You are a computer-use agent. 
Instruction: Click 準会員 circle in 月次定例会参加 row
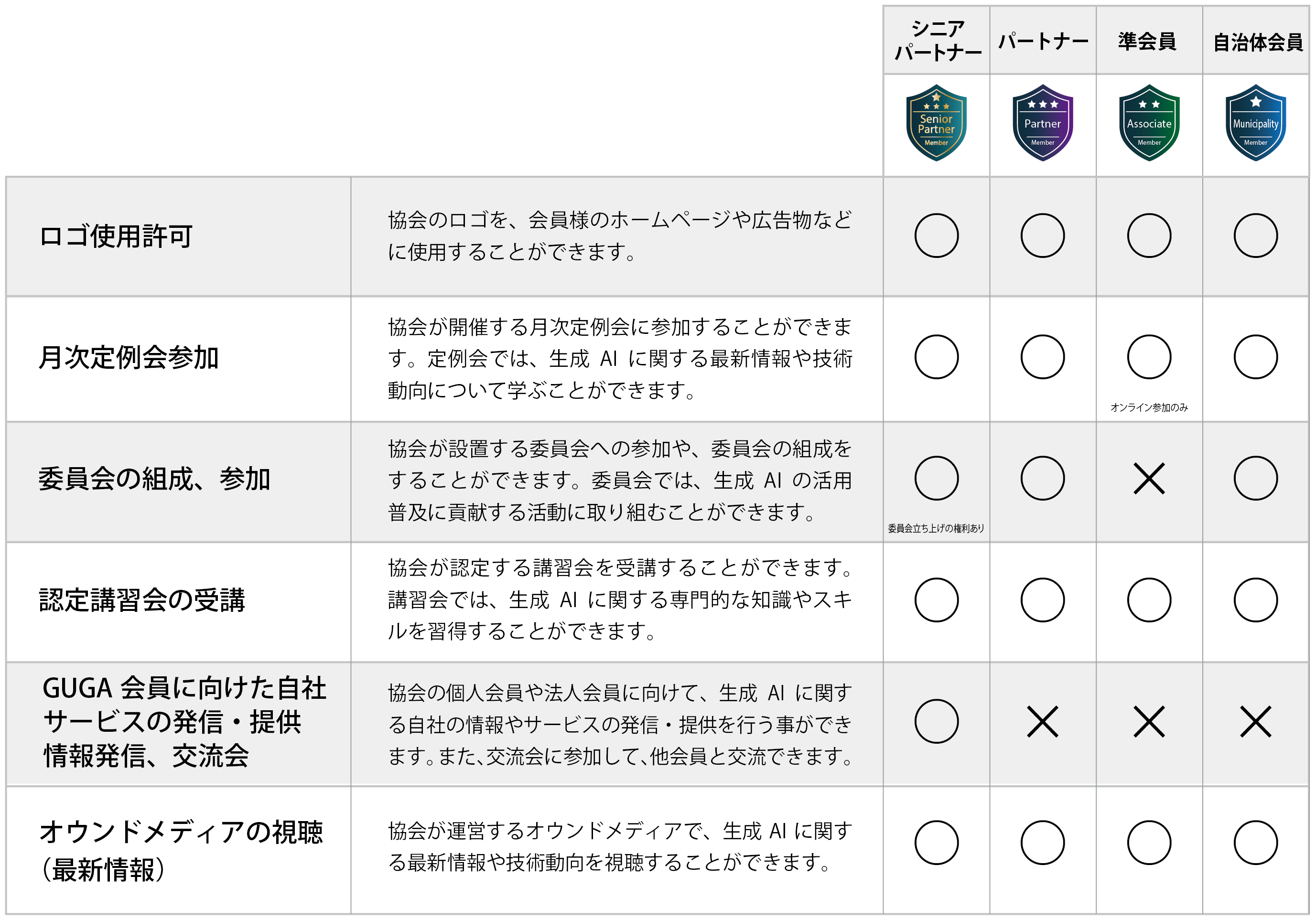click(1149, 357)
